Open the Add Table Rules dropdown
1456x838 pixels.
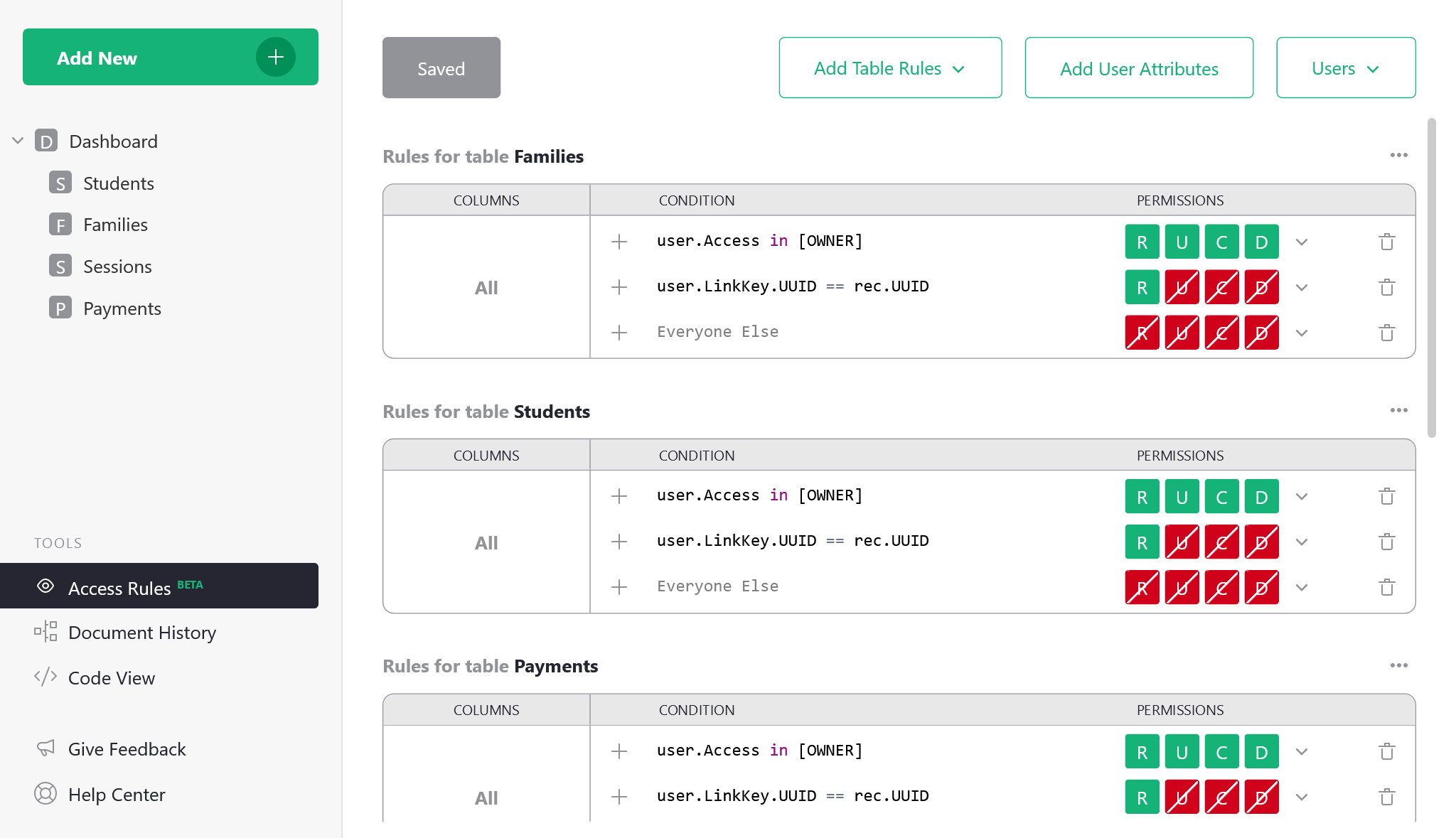889,68
